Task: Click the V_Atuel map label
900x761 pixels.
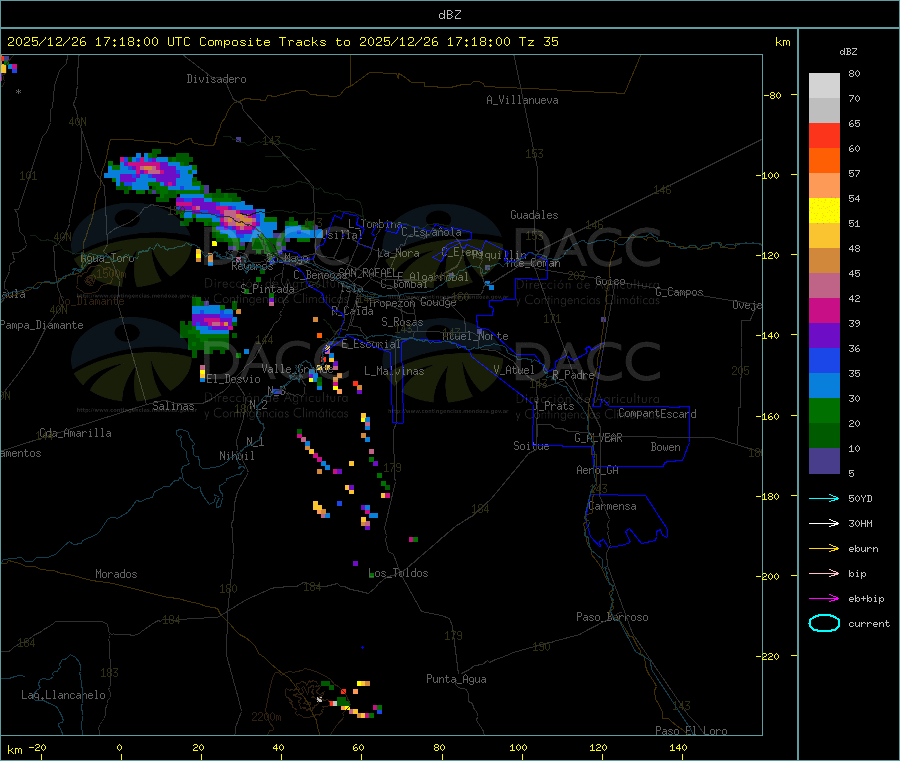Action: coord(514,370)
